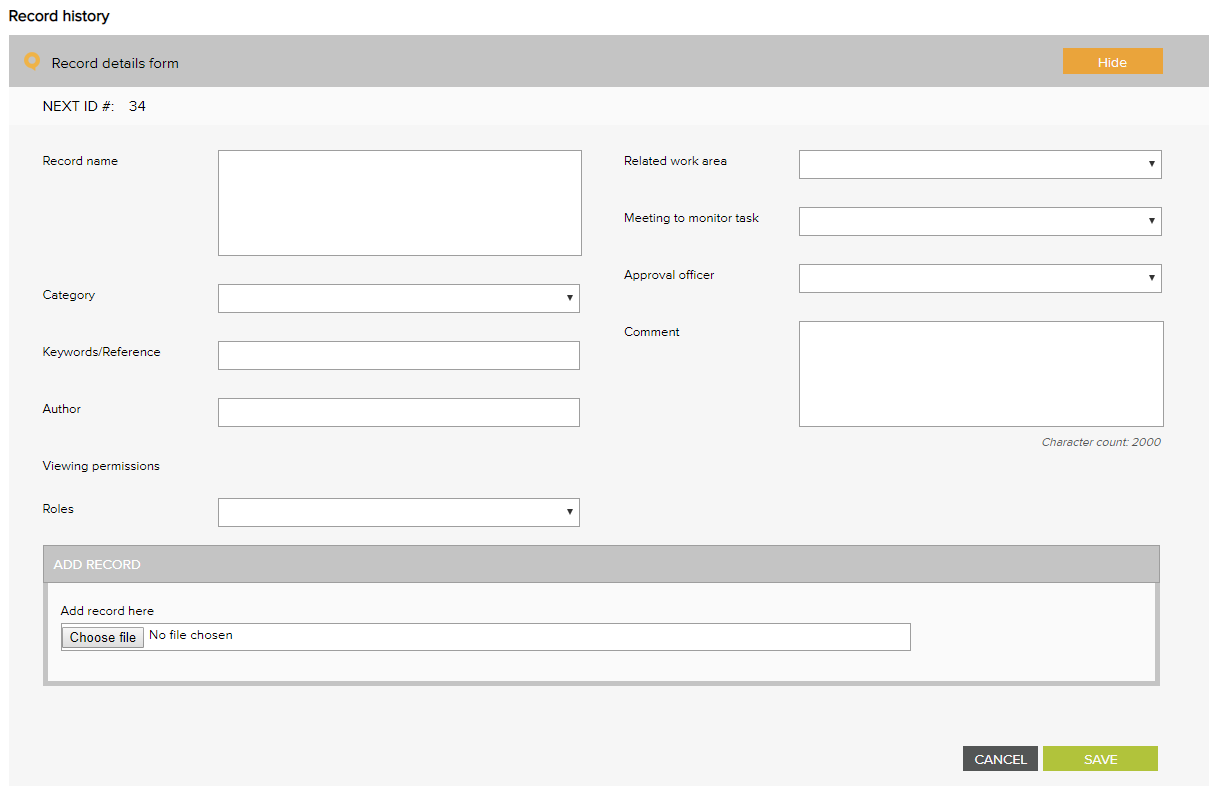This screenshot has height=796, width=1223.
Task: Focus the Keywords/Reference input field
Action: click(398, 355)
